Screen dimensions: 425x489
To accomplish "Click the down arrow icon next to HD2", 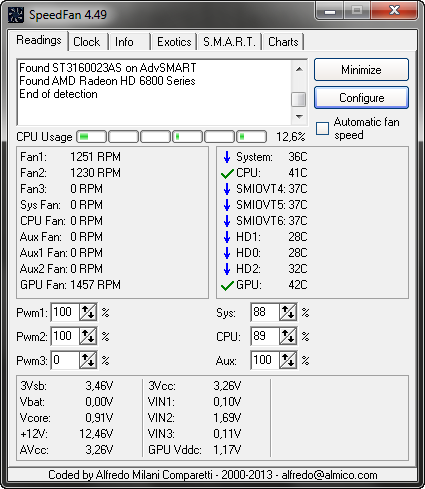I will click(x=227, y=269).
